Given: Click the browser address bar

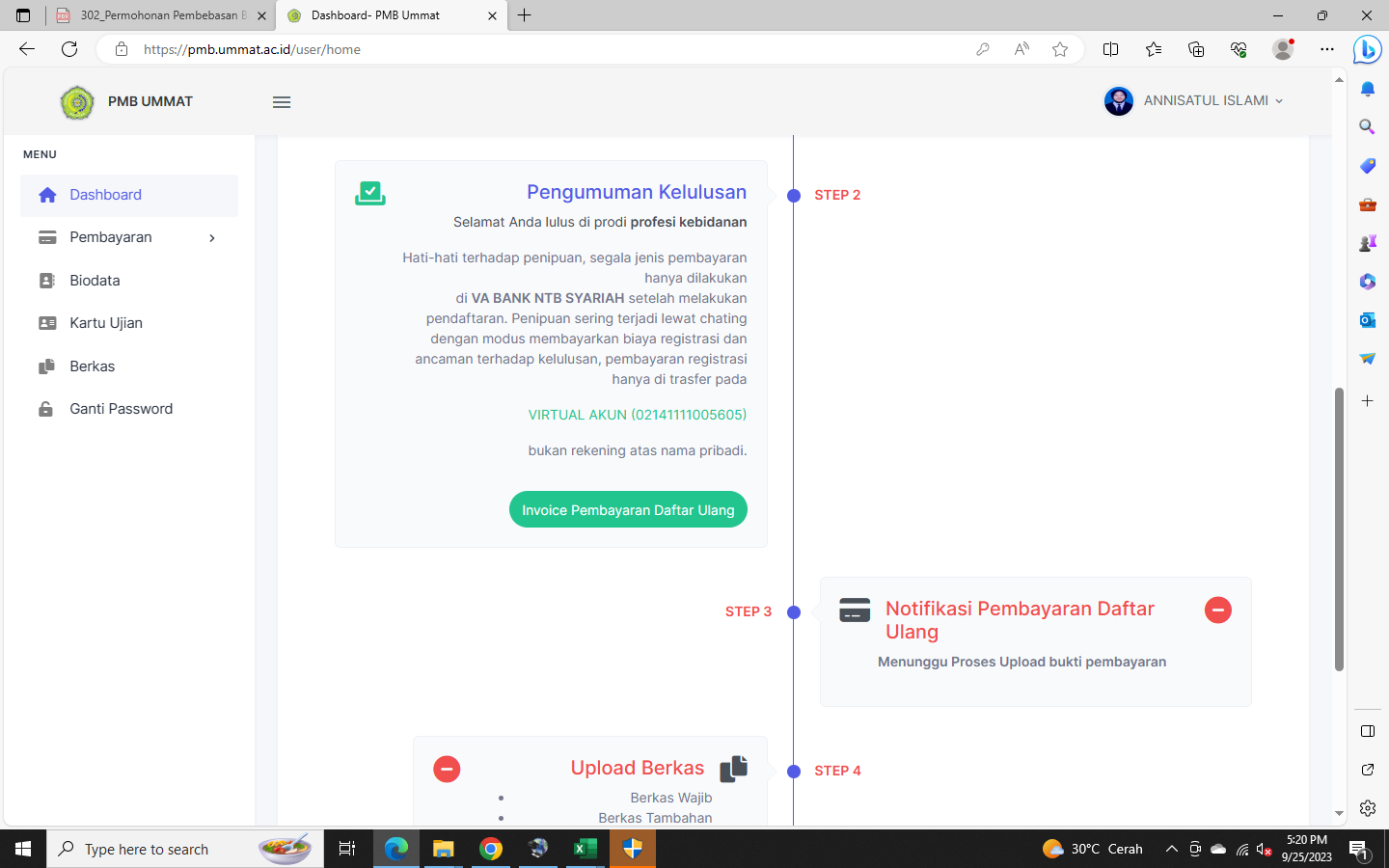Looking at the screenshot, I should pos(540,49).
